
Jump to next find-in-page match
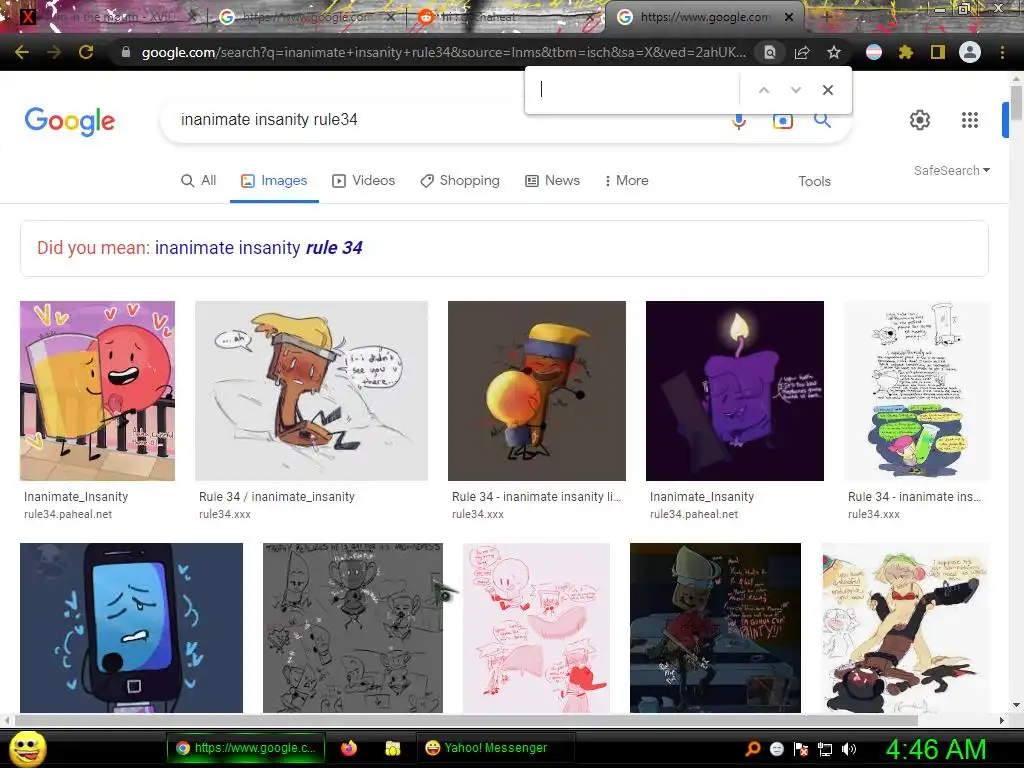click(795, 90)
